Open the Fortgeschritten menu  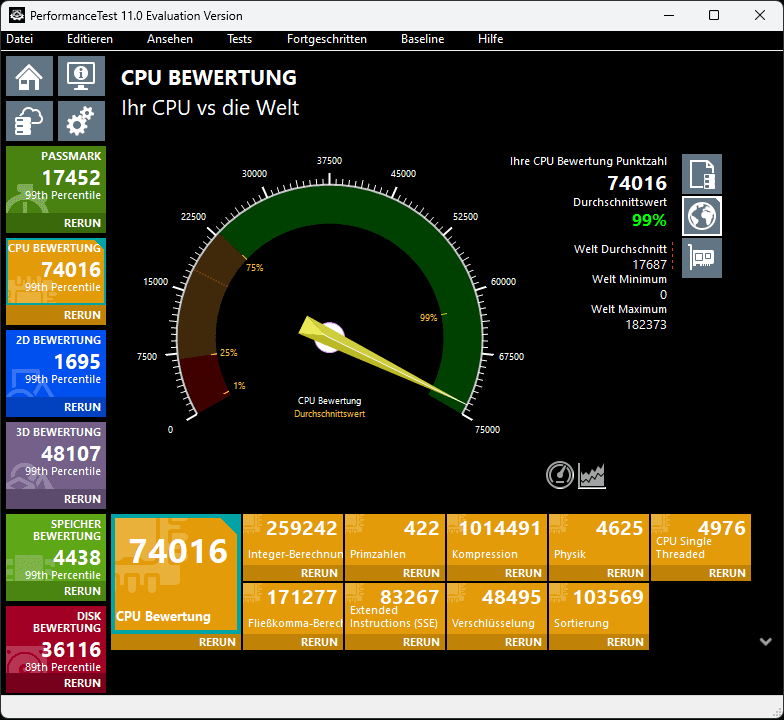(x=327, y=39)
